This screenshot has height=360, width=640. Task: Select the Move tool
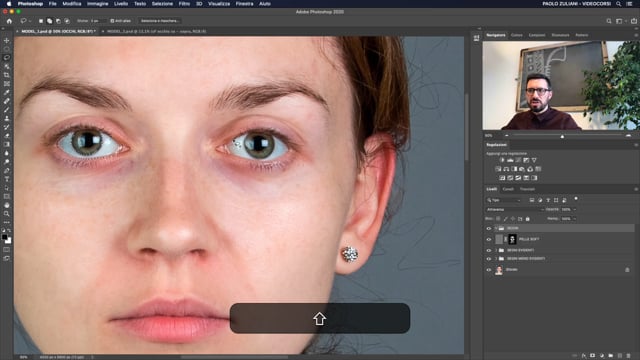tap(7, 40)
